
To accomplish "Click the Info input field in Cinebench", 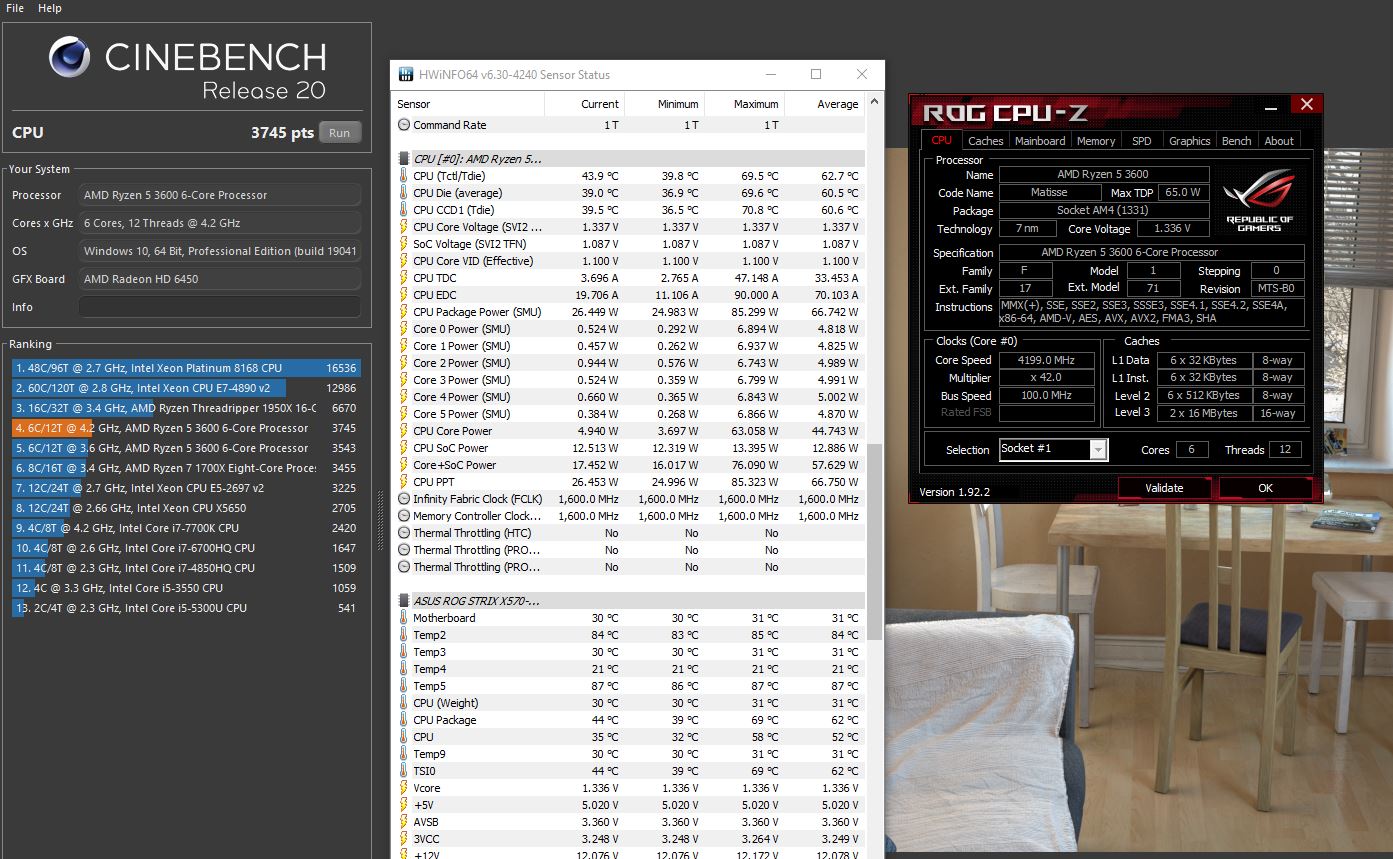I will tap(219, 307).
